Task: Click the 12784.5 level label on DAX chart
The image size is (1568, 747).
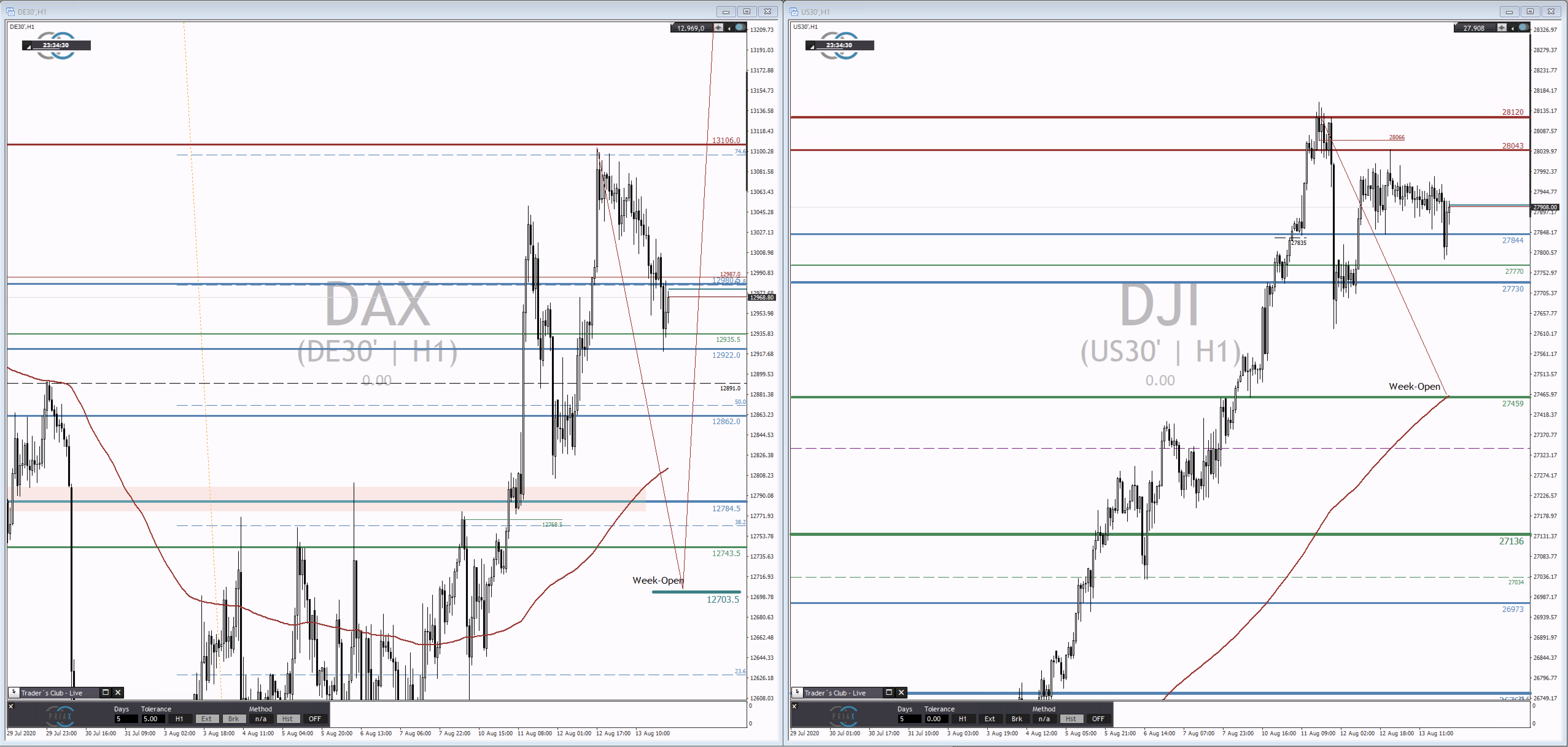Action: (726, 508)
